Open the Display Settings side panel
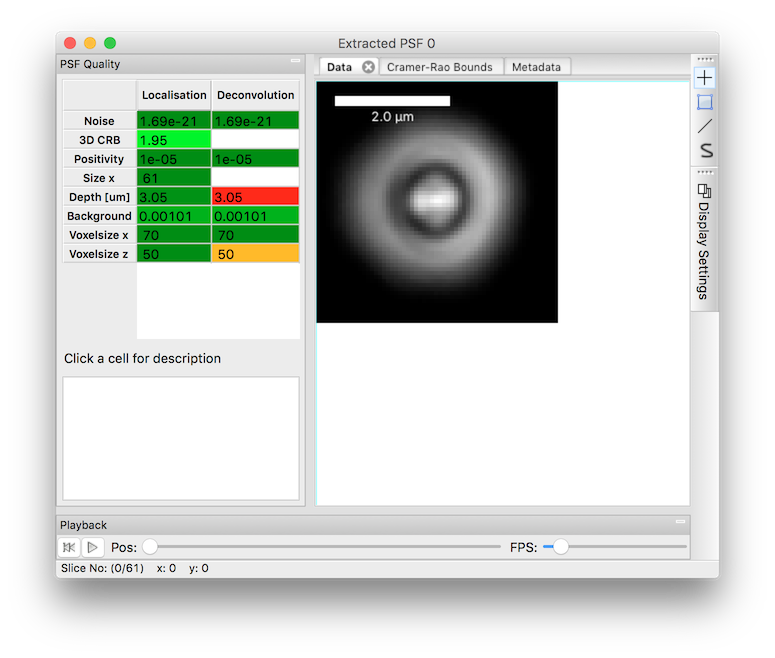The image size is (775, 658). [x=704, y=242]
